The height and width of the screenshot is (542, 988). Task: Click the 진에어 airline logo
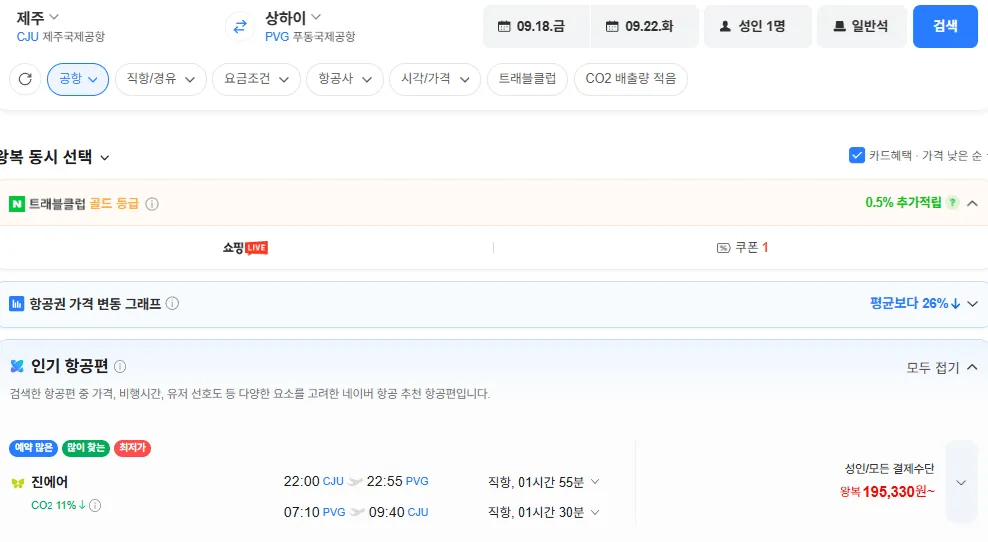coord(18,483)
